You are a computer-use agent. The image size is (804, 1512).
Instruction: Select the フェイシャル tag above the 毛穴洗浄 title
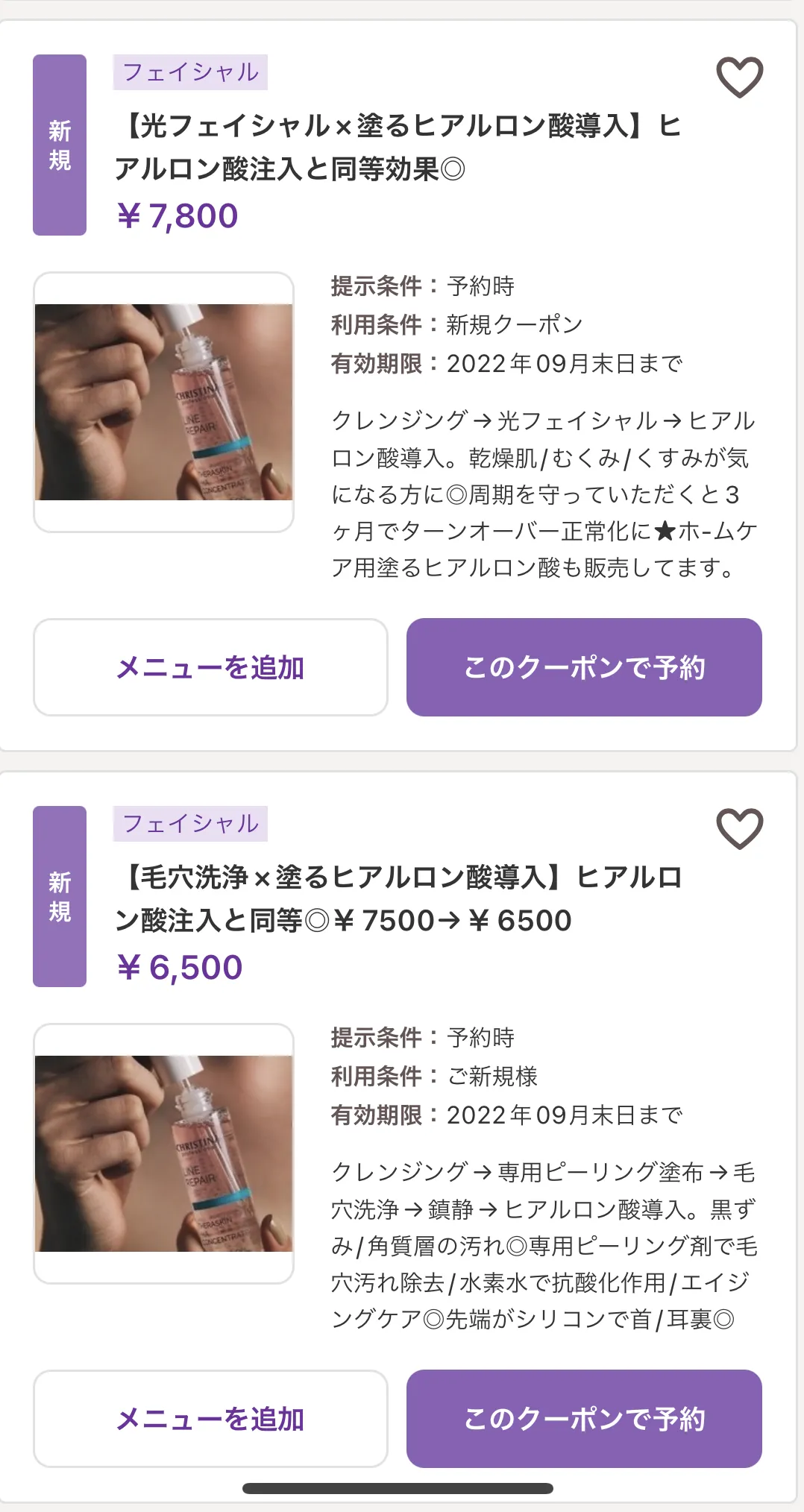pos(190,824)
